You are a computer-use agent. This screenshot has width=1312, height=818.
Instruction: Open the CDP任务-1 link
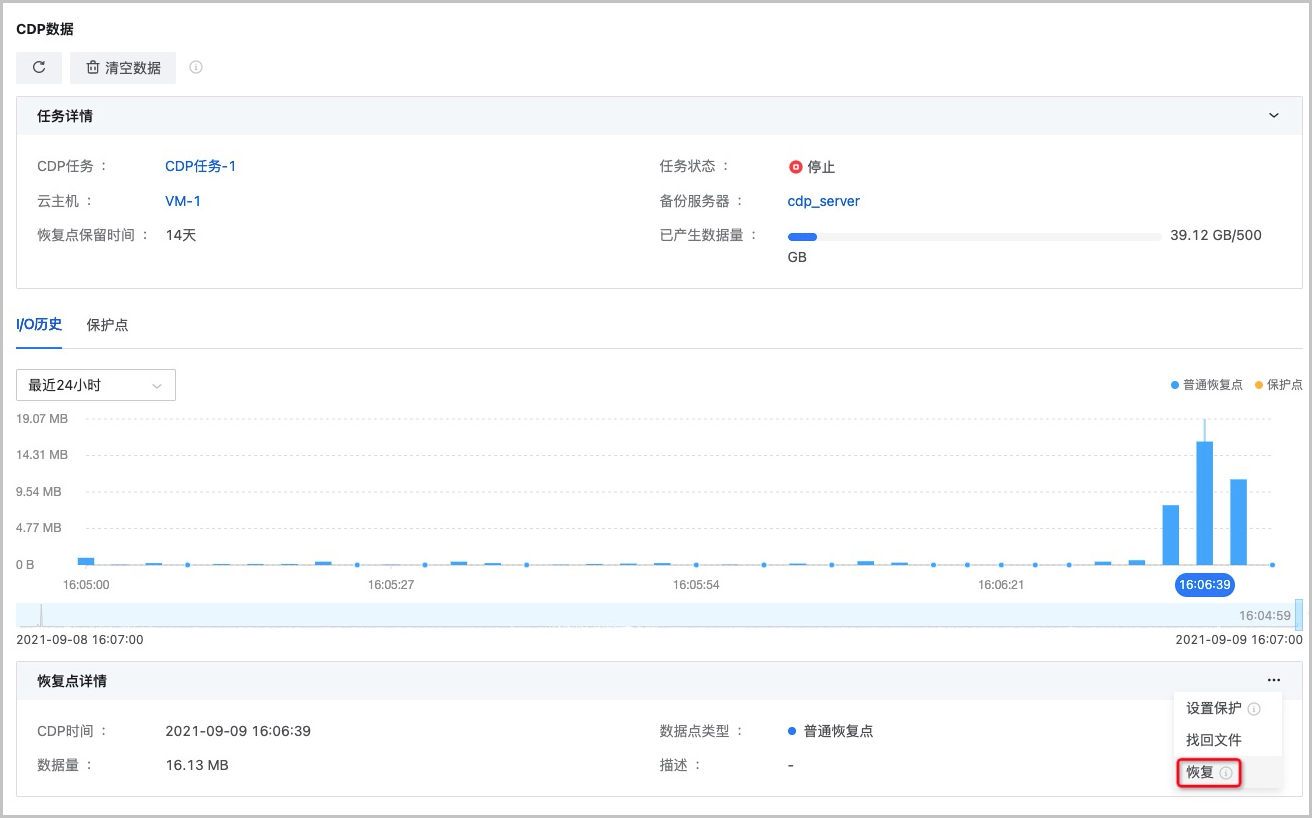coord(200,166)
